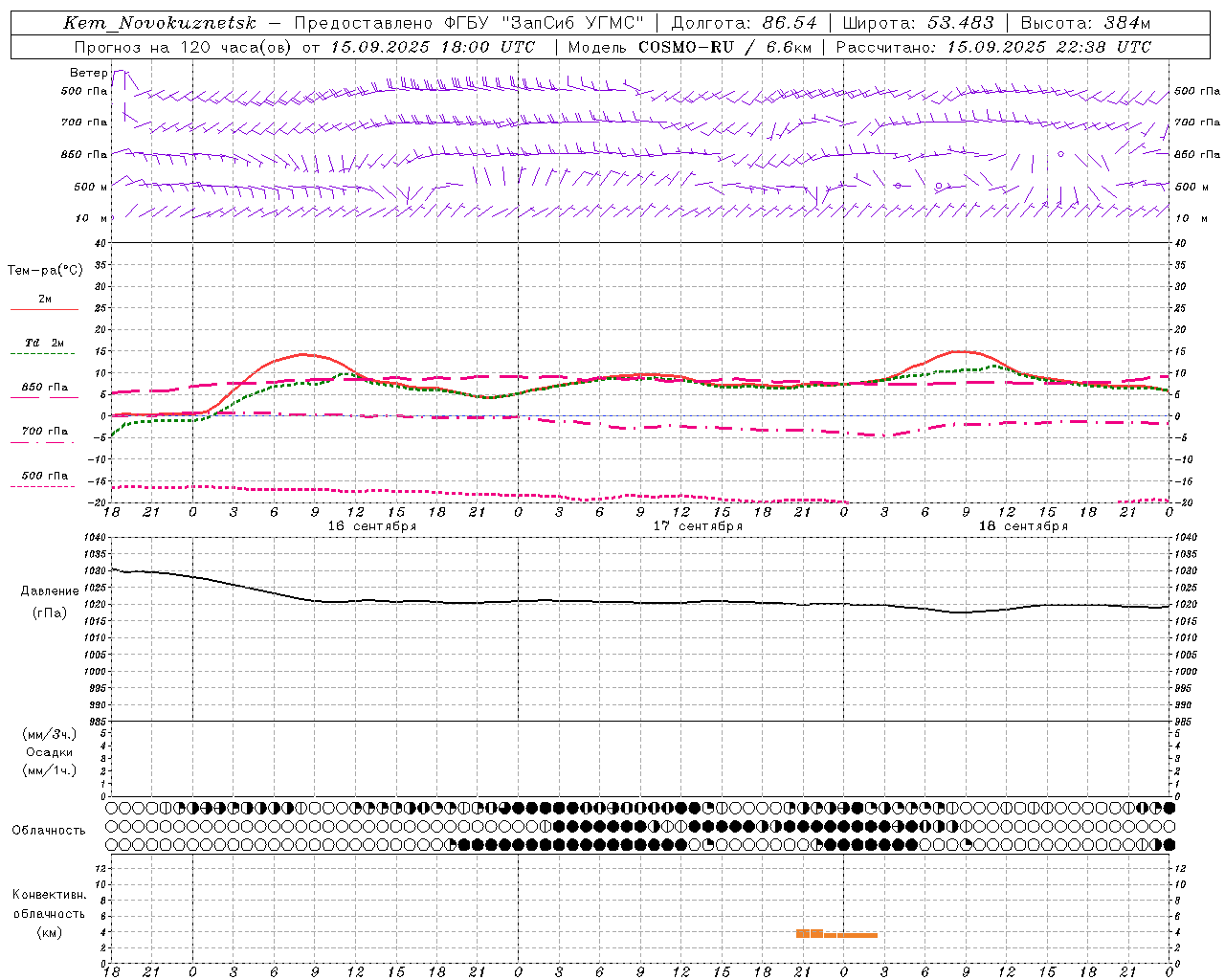This screenshot has width=1225, height=980.
Task: Click the black pressure curve
Action: (x=641, y=602)
